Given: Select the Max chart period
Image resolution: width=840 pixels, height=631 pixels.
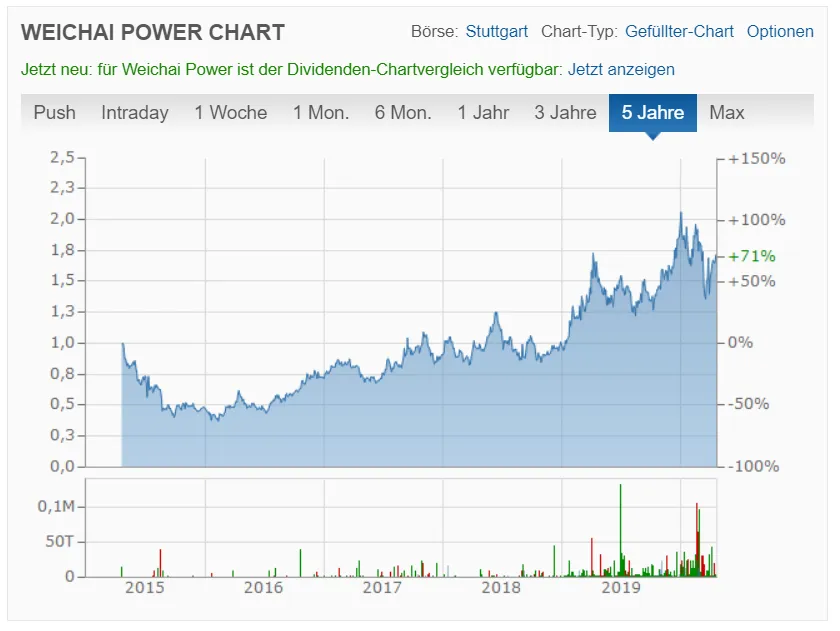Looking at the screenshot, I should (x=727, y=113).
